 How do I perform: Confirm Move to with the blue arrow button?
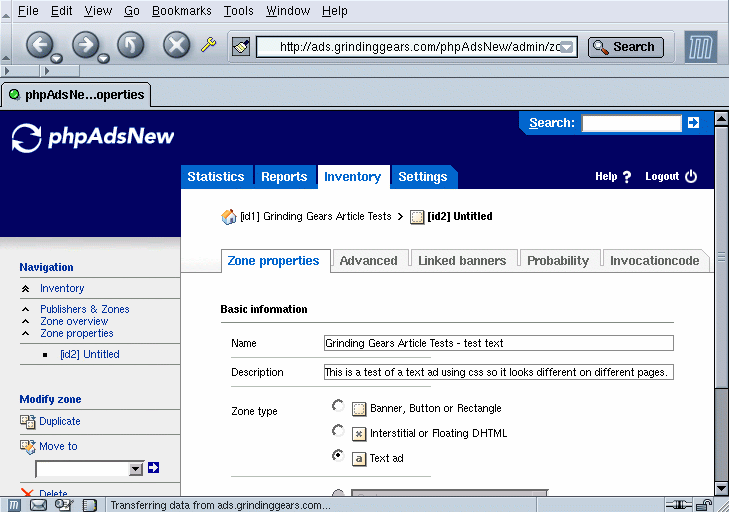tap(153, 467)
